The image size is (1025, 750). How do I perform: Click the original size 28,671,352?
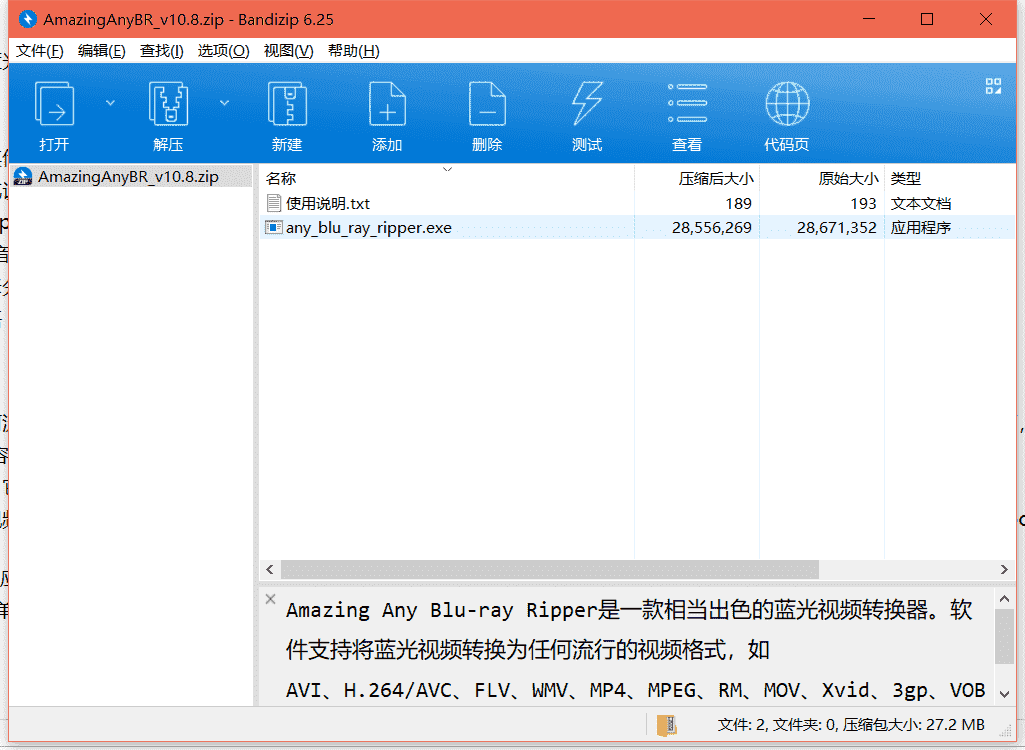point(837,228)
